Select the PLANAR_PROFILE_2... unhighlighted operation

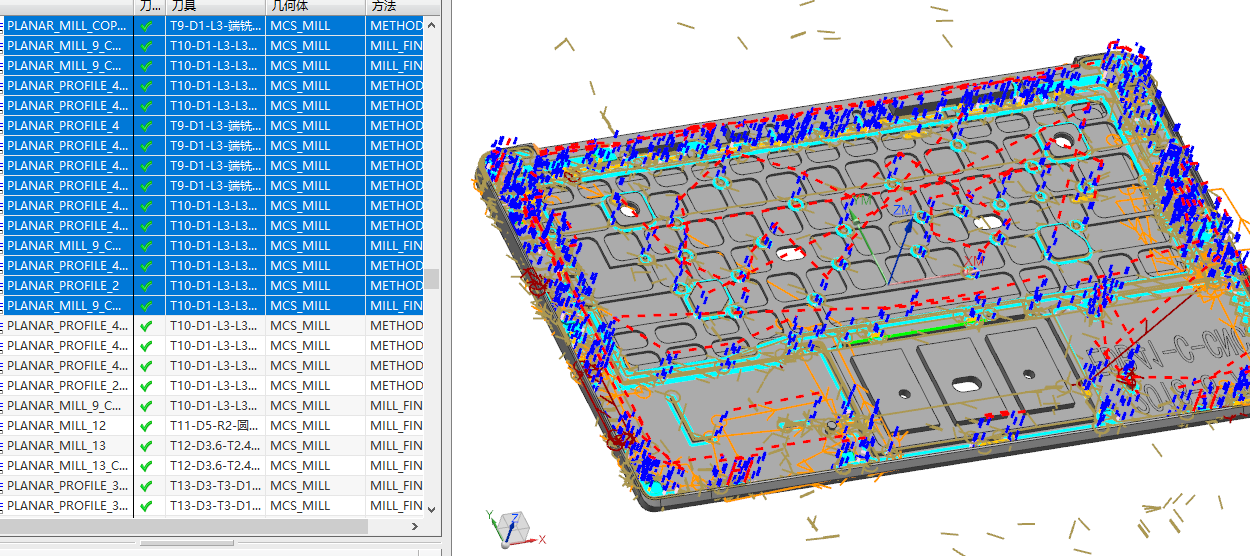(212, 385)
